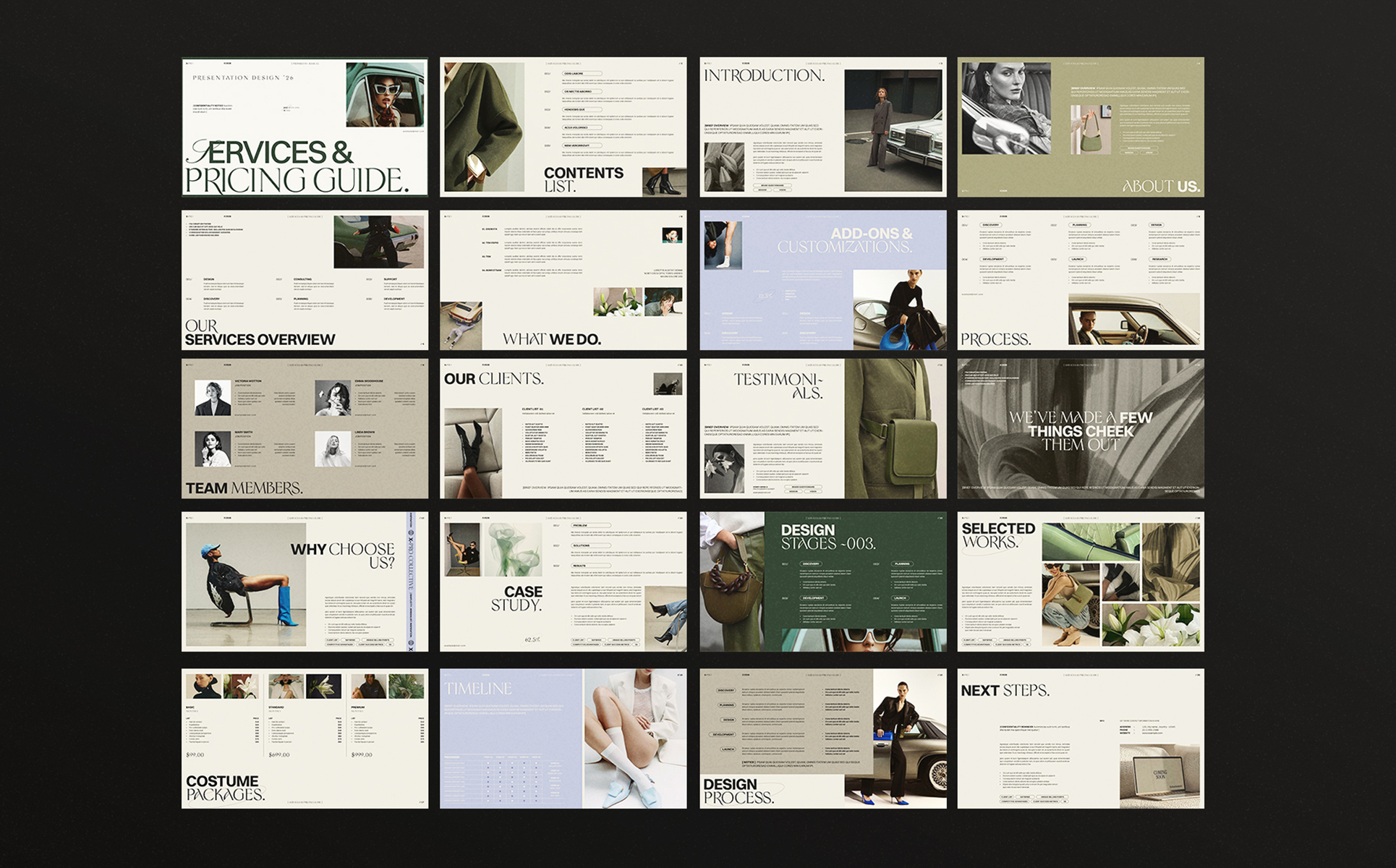Select the olive About Us slide

(x=1081, y=127)
